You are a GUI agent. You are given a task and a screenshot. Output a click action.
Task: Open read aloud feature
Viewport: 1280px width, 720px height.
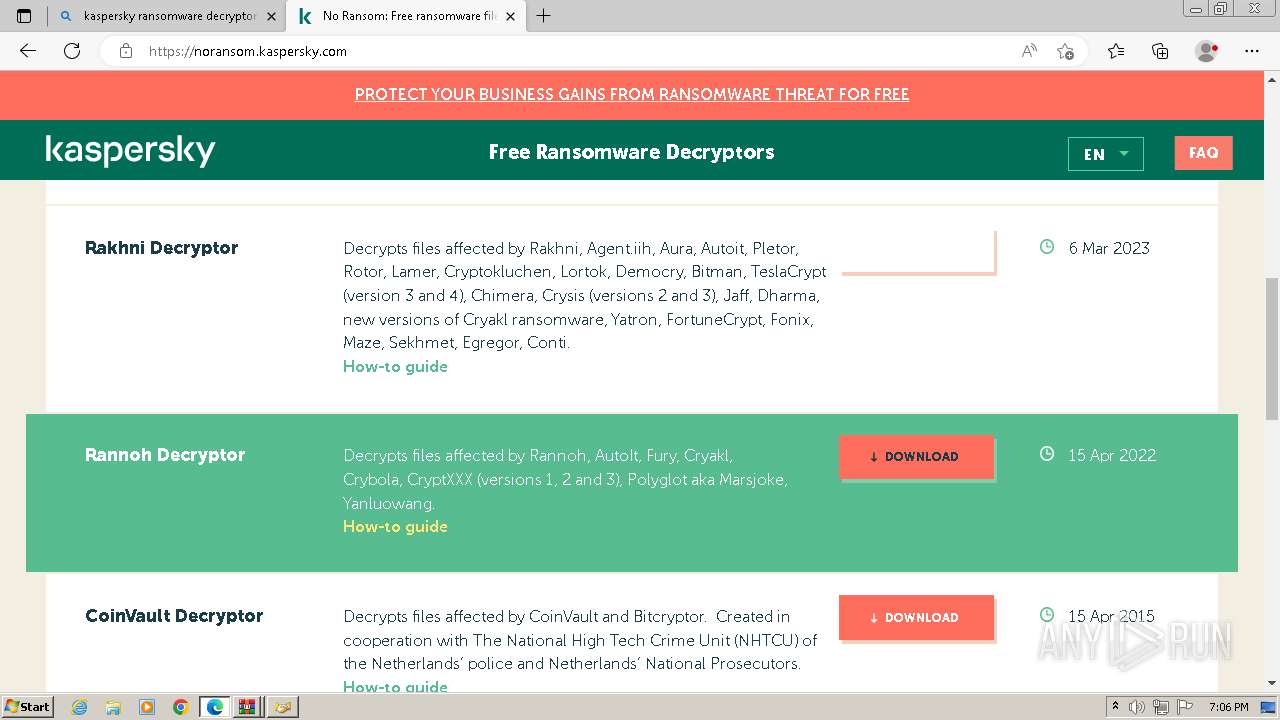click(x=1029, y=51)
